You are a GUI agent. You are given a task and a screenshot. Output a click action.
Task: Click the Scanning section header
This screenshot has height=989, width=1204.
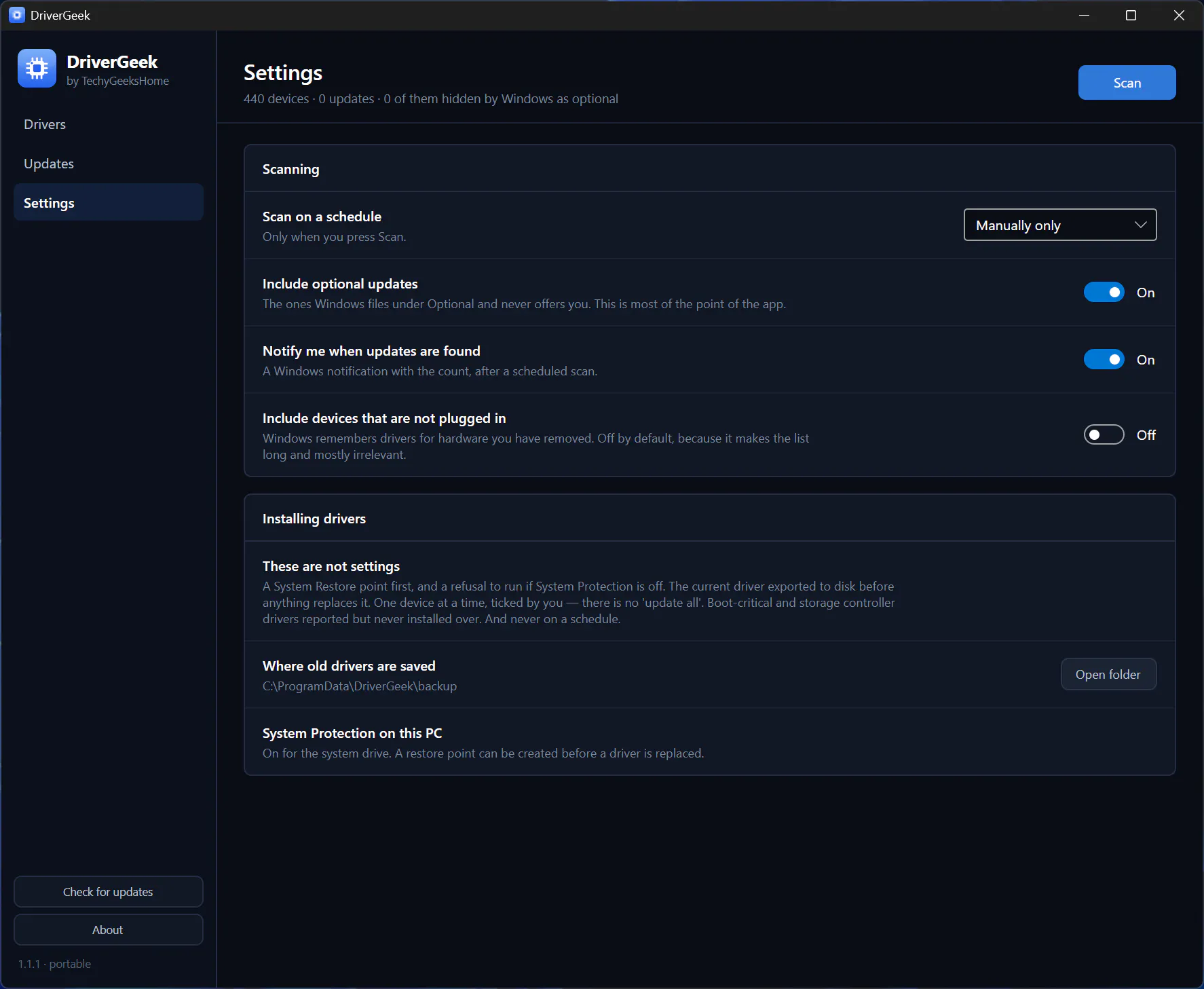tap(290, 169)
